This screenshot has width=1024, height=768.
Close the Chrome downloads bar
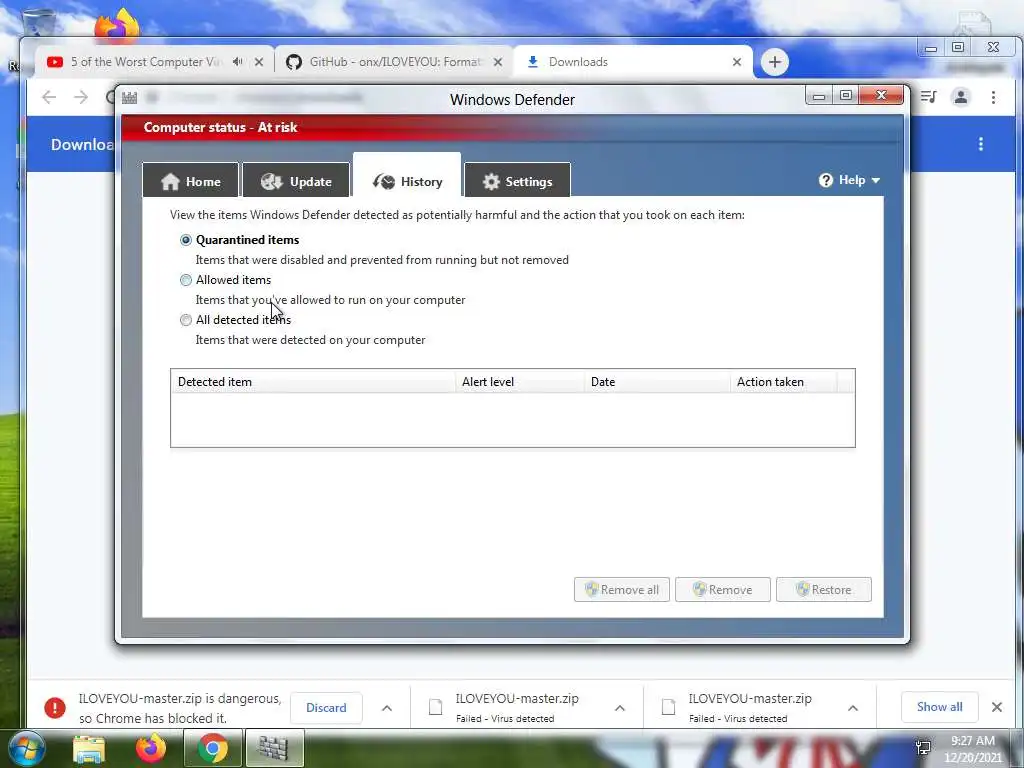[997, 707]
